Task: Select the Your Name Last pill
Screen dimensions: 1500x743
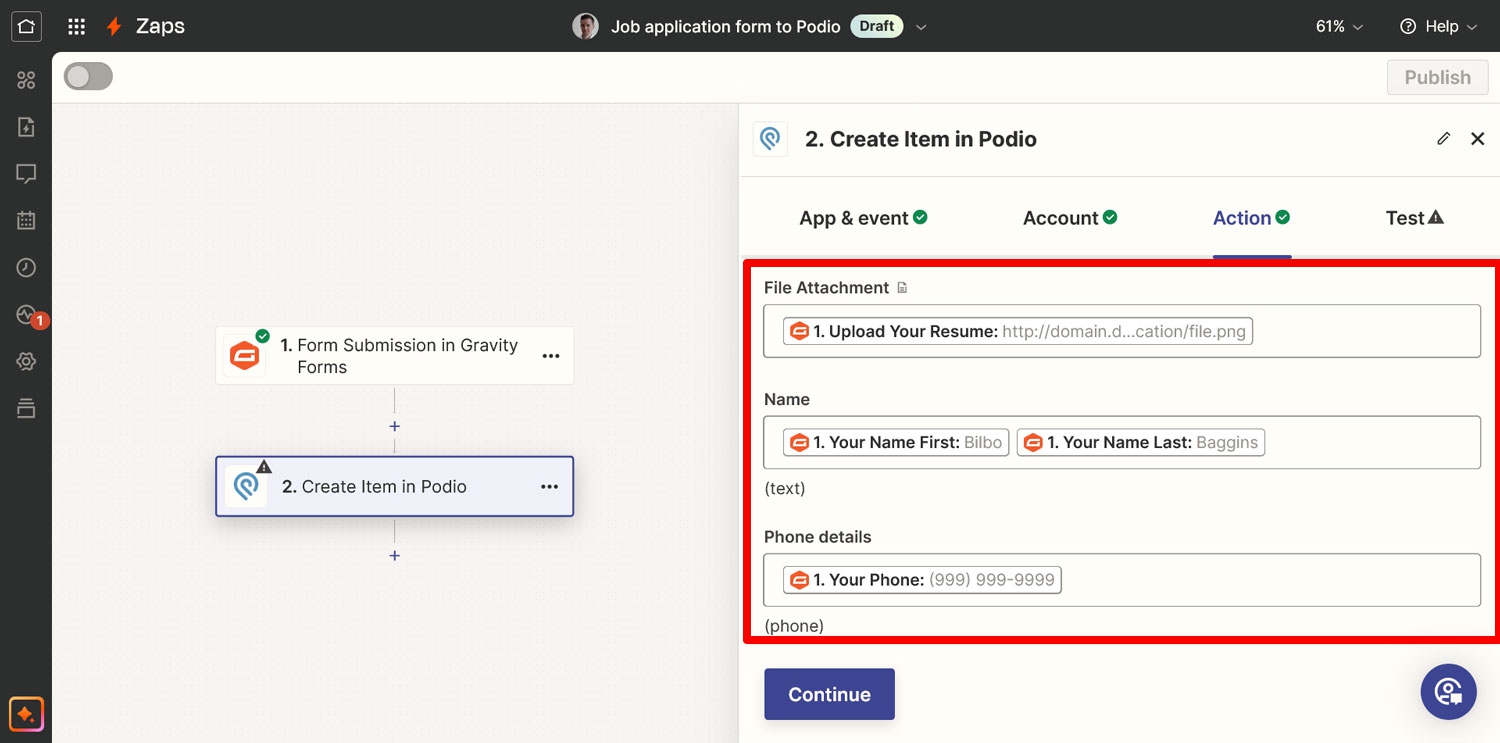Action: 1141,442
